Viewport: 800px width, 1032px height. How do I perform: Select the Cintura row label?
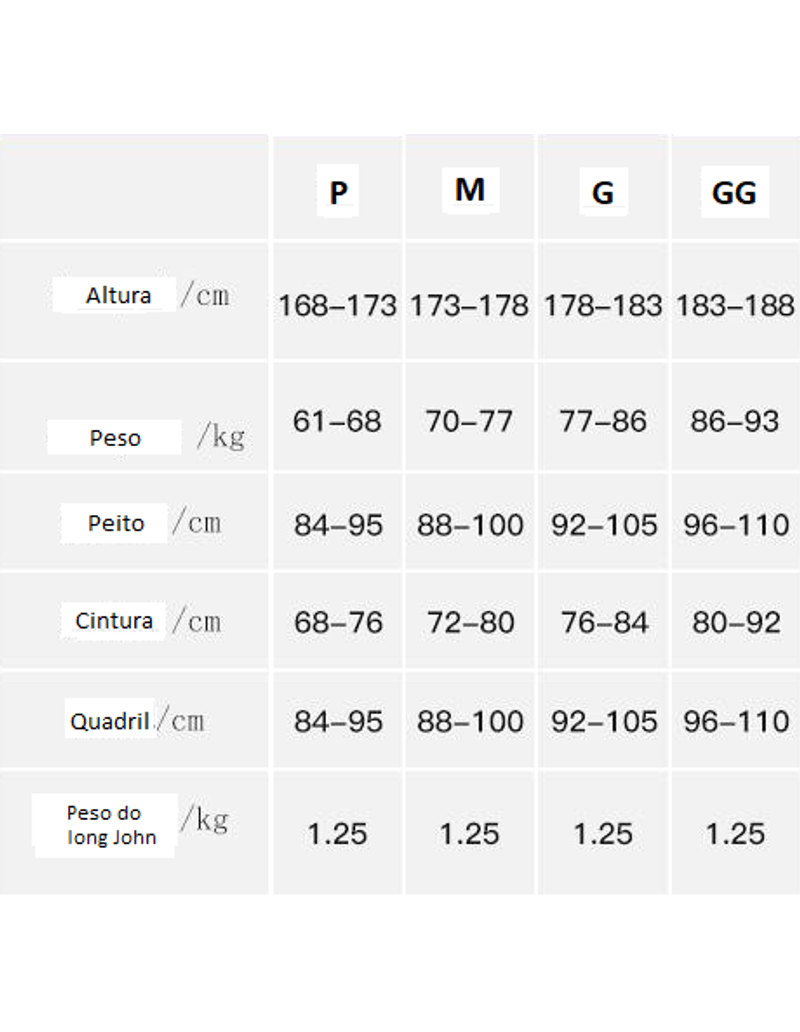(114, 621)
